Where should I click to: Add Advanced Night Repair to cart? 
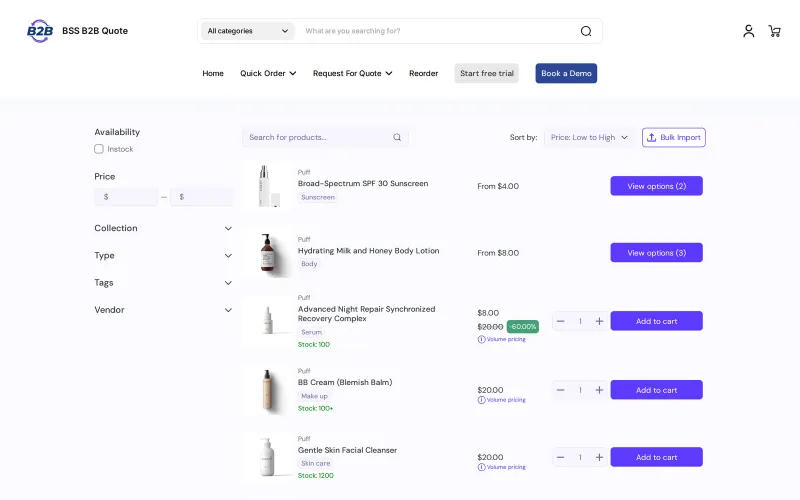coord(657,321)
